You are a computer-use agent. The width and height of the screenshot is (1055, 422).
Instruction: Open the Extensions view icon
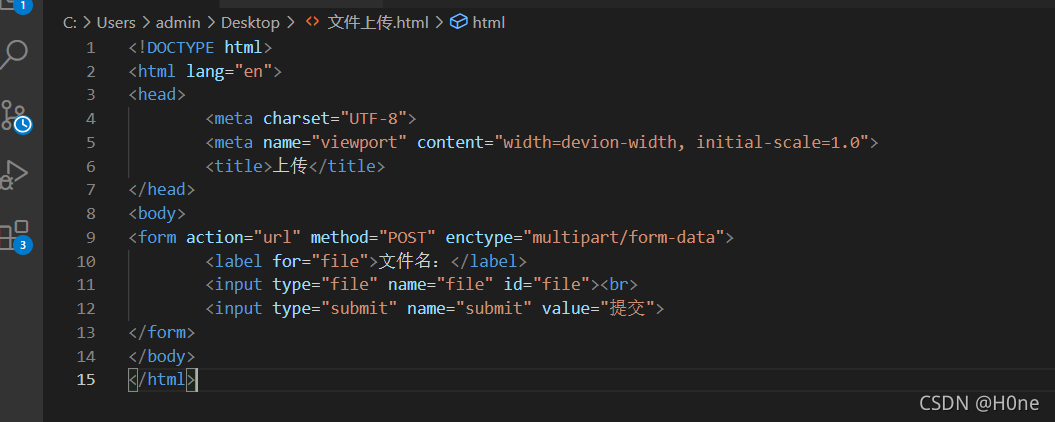(x=13, y=236)
